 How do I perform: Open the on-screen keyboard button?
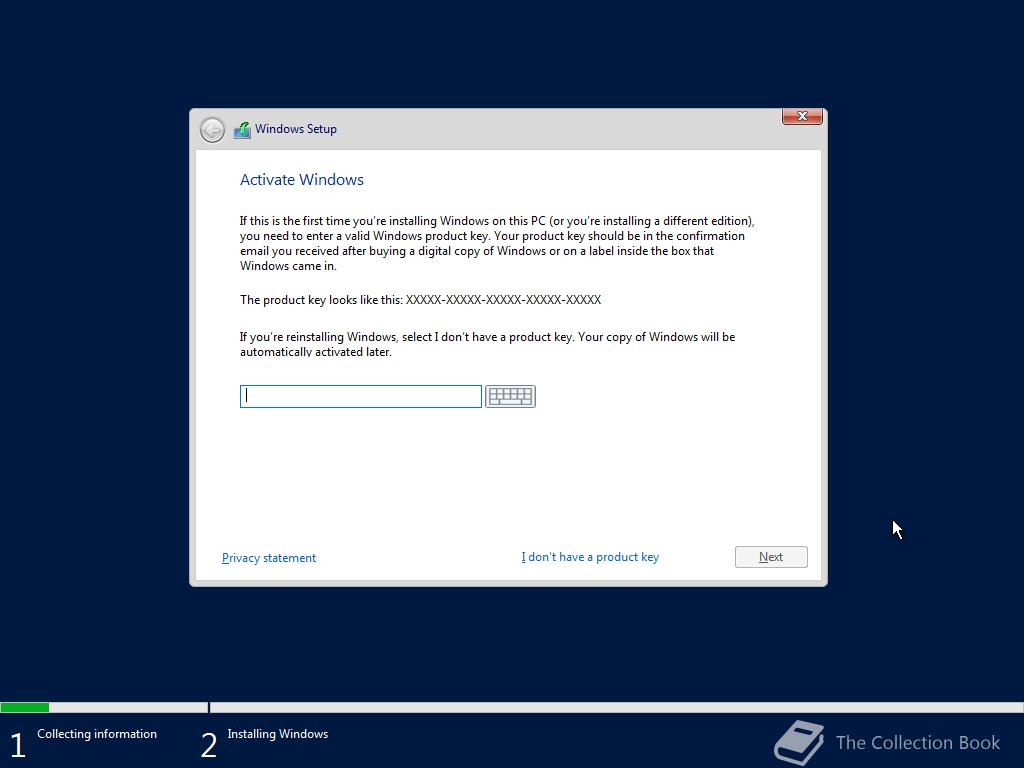pos(510,396)
